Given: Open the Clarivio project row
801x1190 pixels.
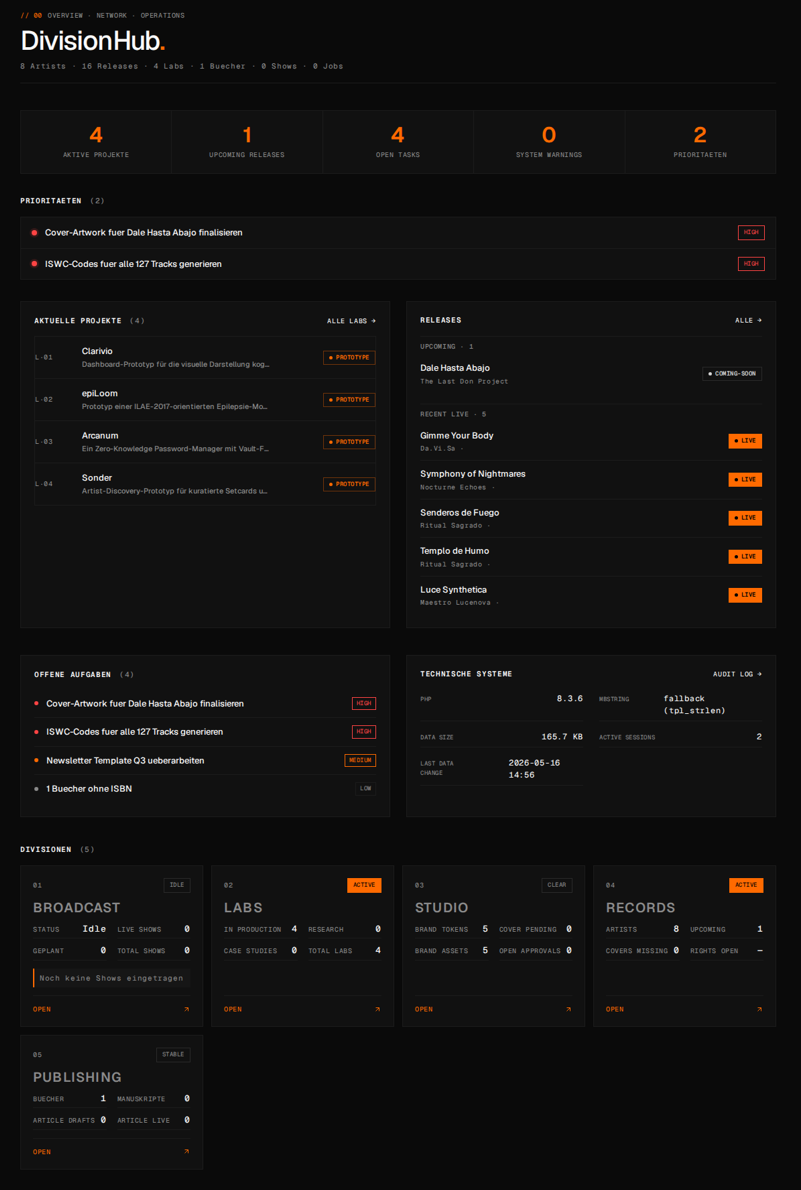Looking at the screenshot, I should (x=205, y=357).
